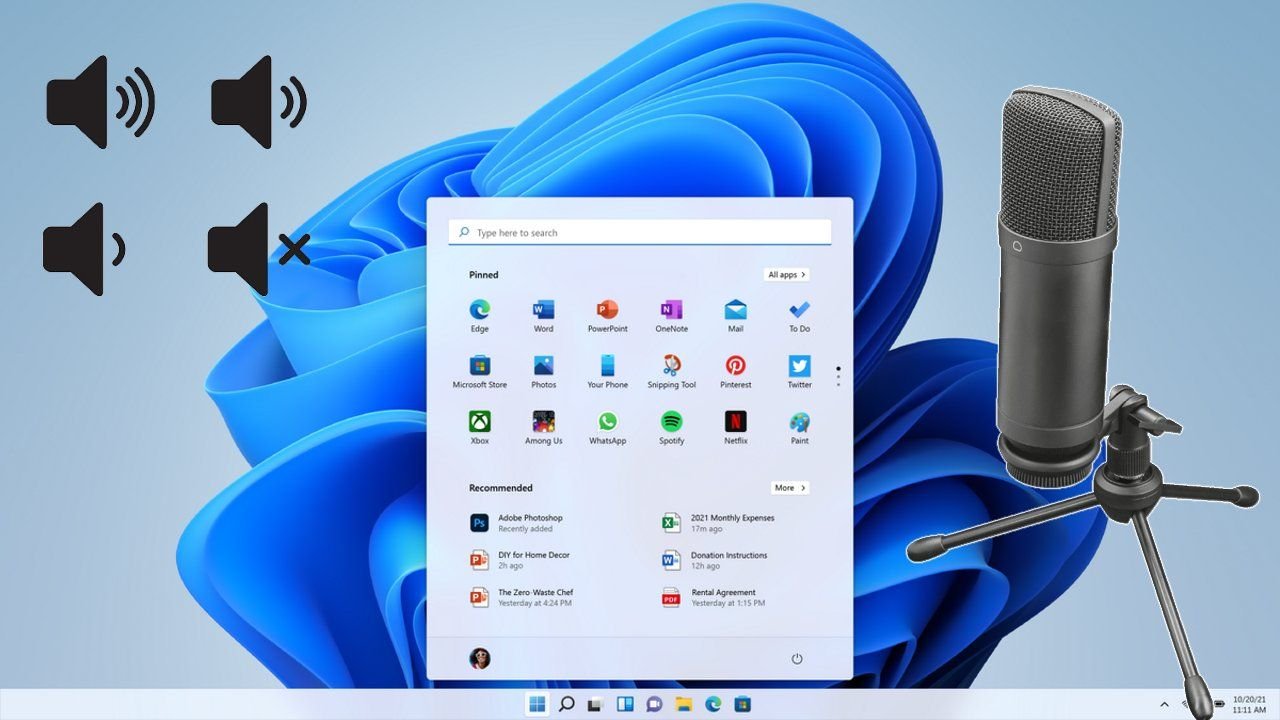Open the Paint app
1280x720 pixels.
(799, 428)
